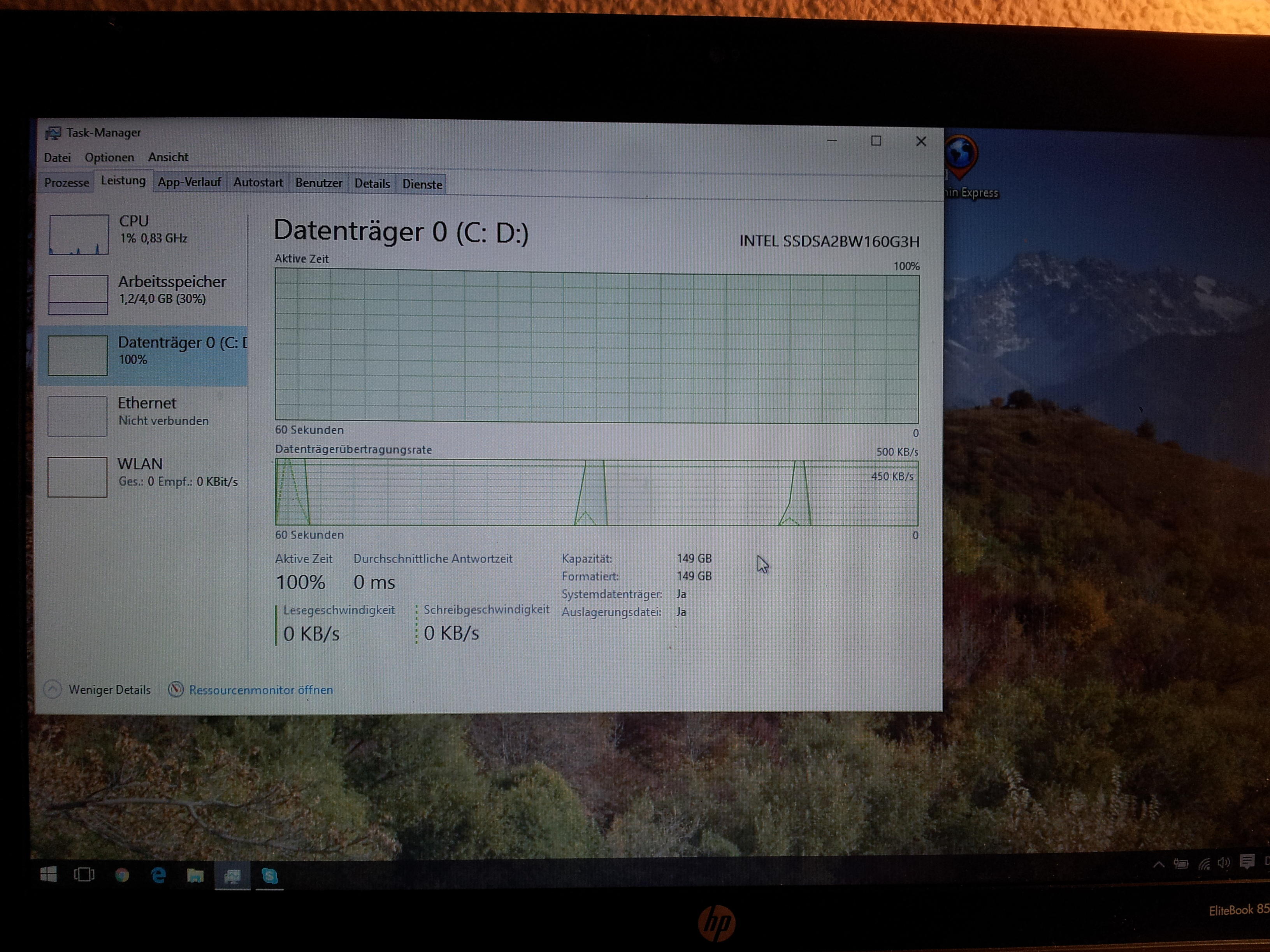Image resolution: width=1270 pixels, height=952 pixels.
Task: Open Ressourcenmonitor öffnen link
Action: (261, 690)
